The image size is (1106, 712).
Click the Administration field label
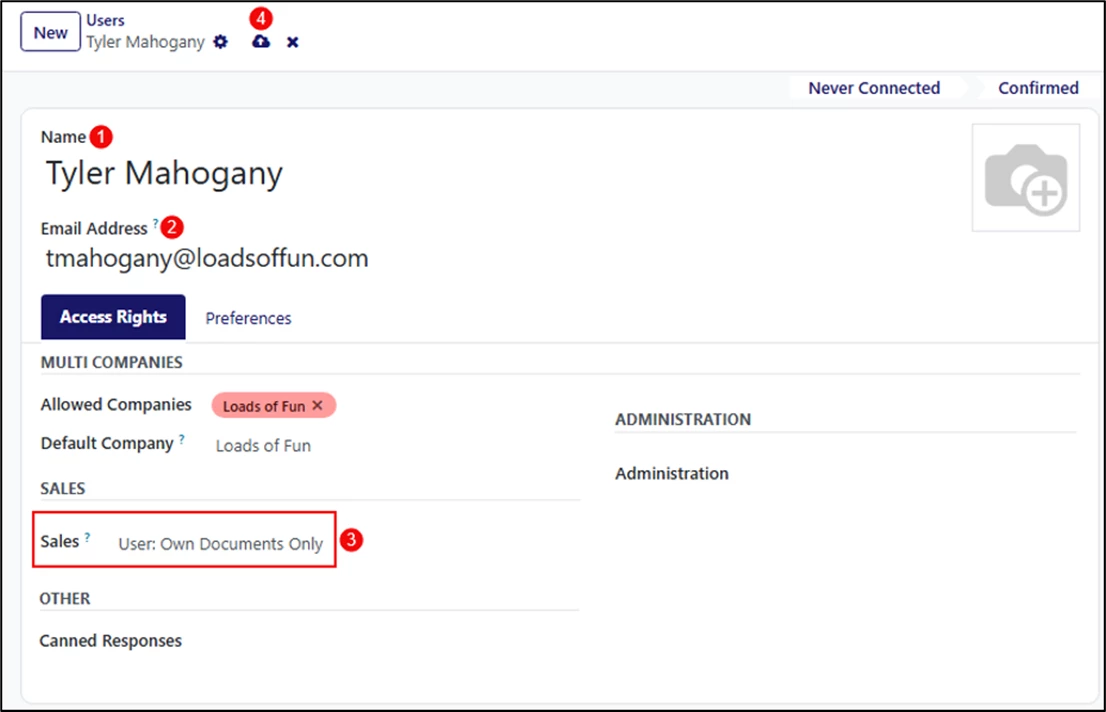(x=672, y=473)
